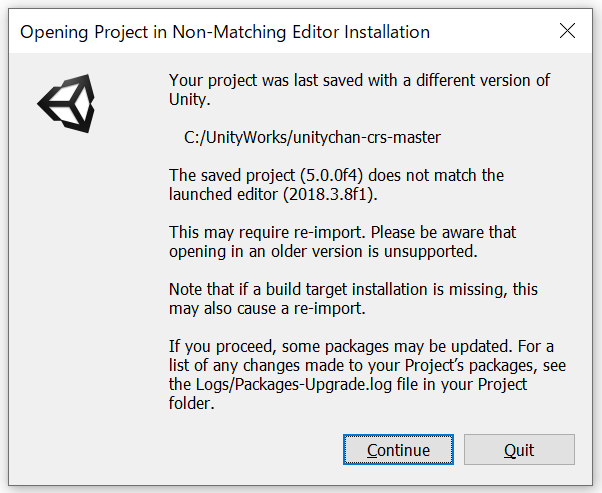Click 'may also cause a re-import' text
602x493 pixels.
click(x=267, y=308)
